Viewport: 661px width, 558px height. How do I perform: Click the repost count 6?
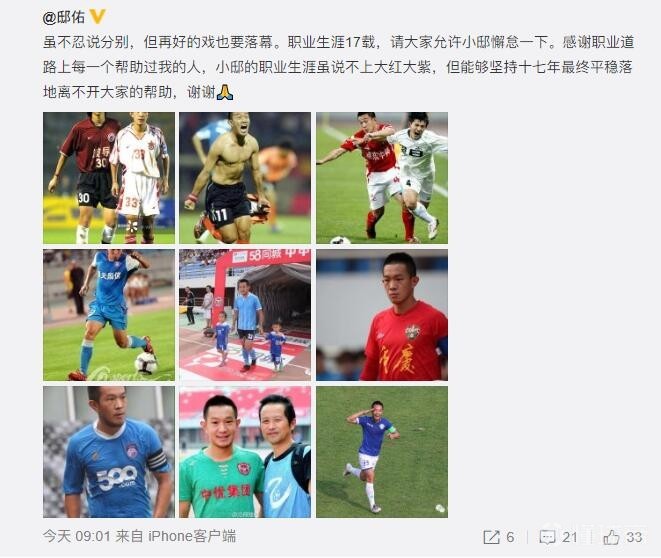[510, 537]
